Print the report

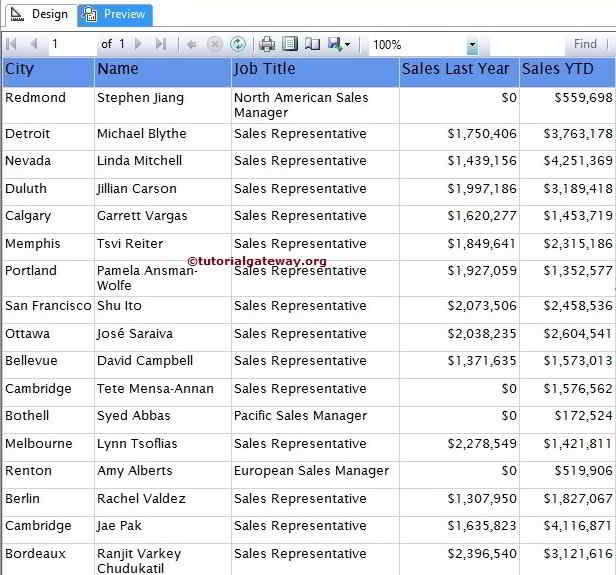point(267,44)
